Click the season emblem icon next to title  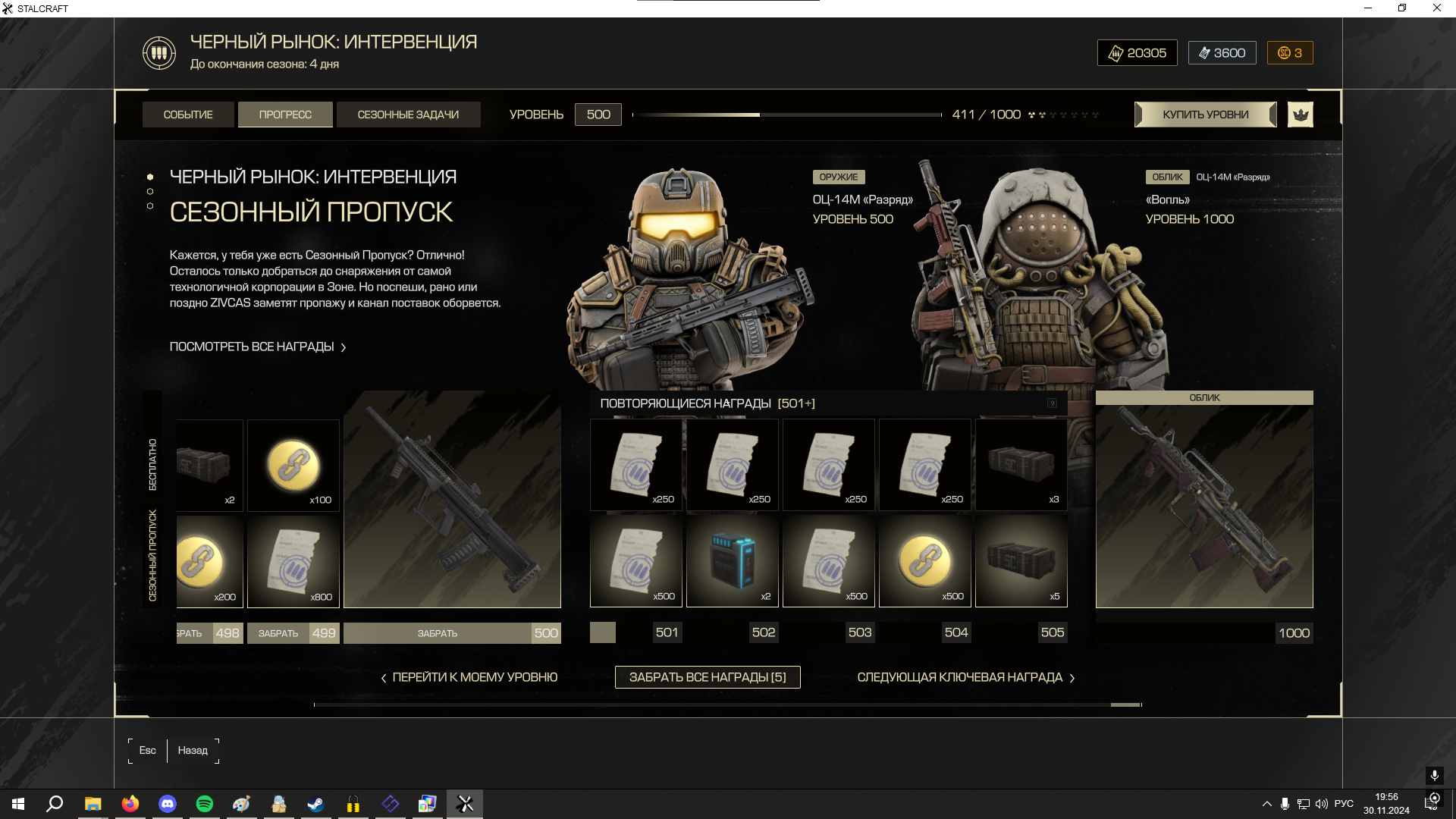[x=159, y=53]
